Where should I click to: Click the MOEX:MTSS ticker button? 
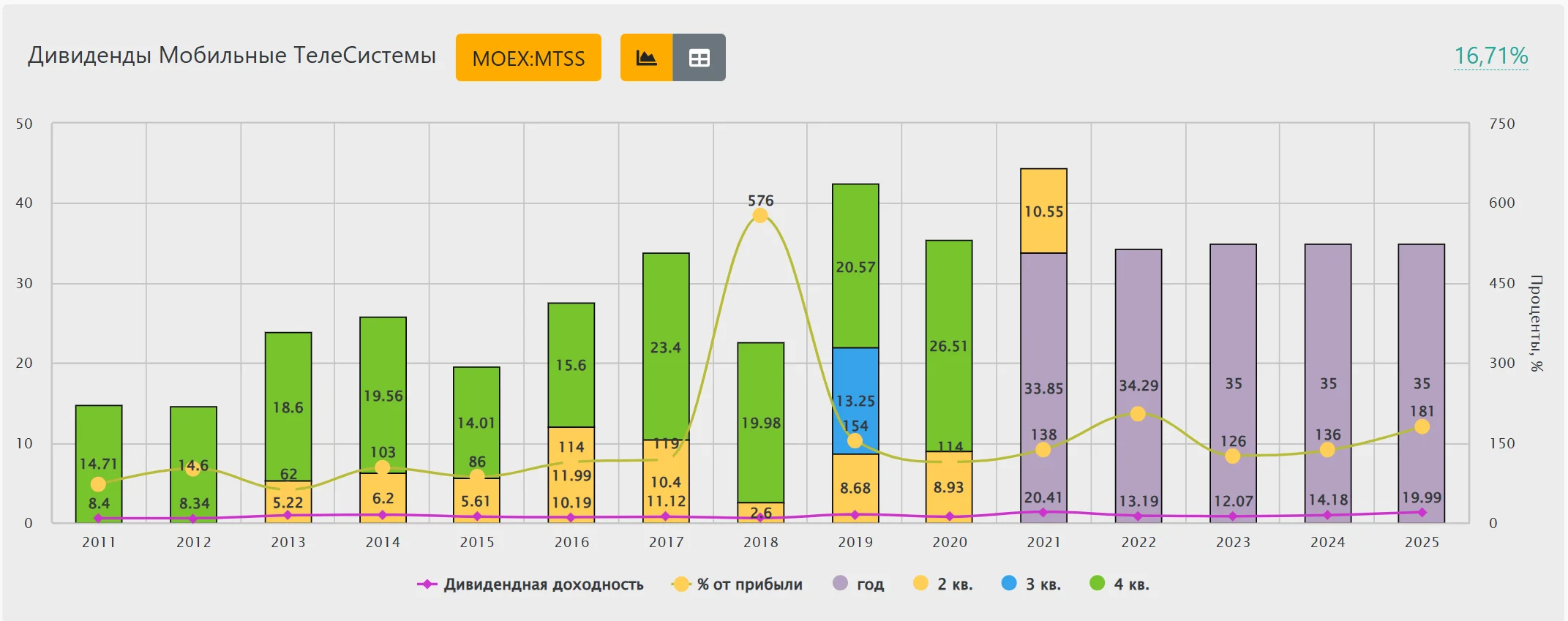(x=528, y=57)
